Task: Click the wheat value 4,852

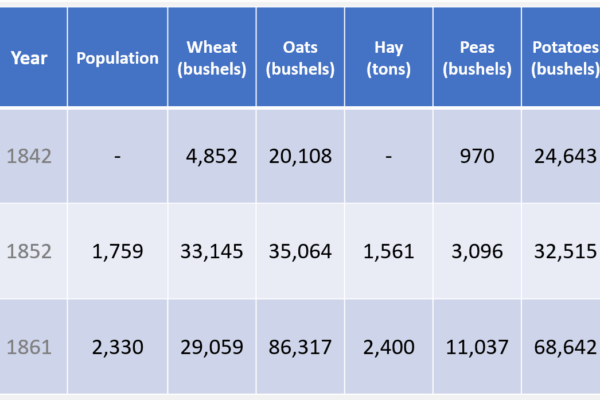Action: click(211, 156)
